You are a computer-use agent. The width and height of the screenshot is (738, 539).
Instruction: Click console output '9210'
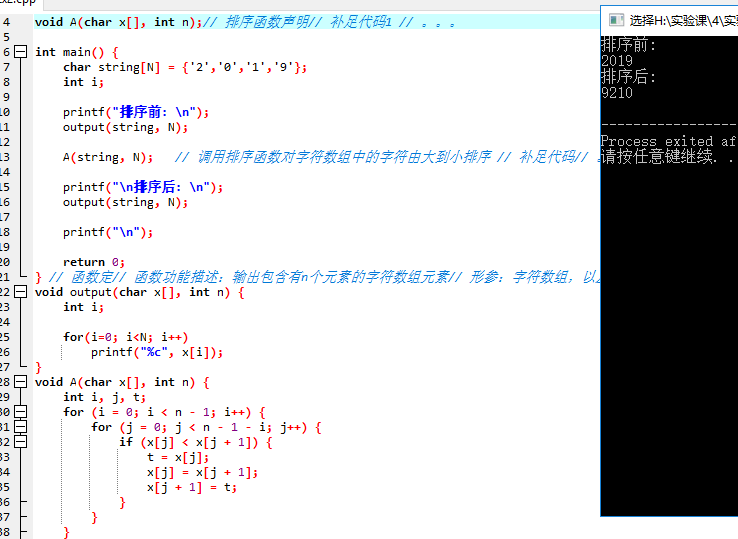pyautogui.click(x=617, y=93)
